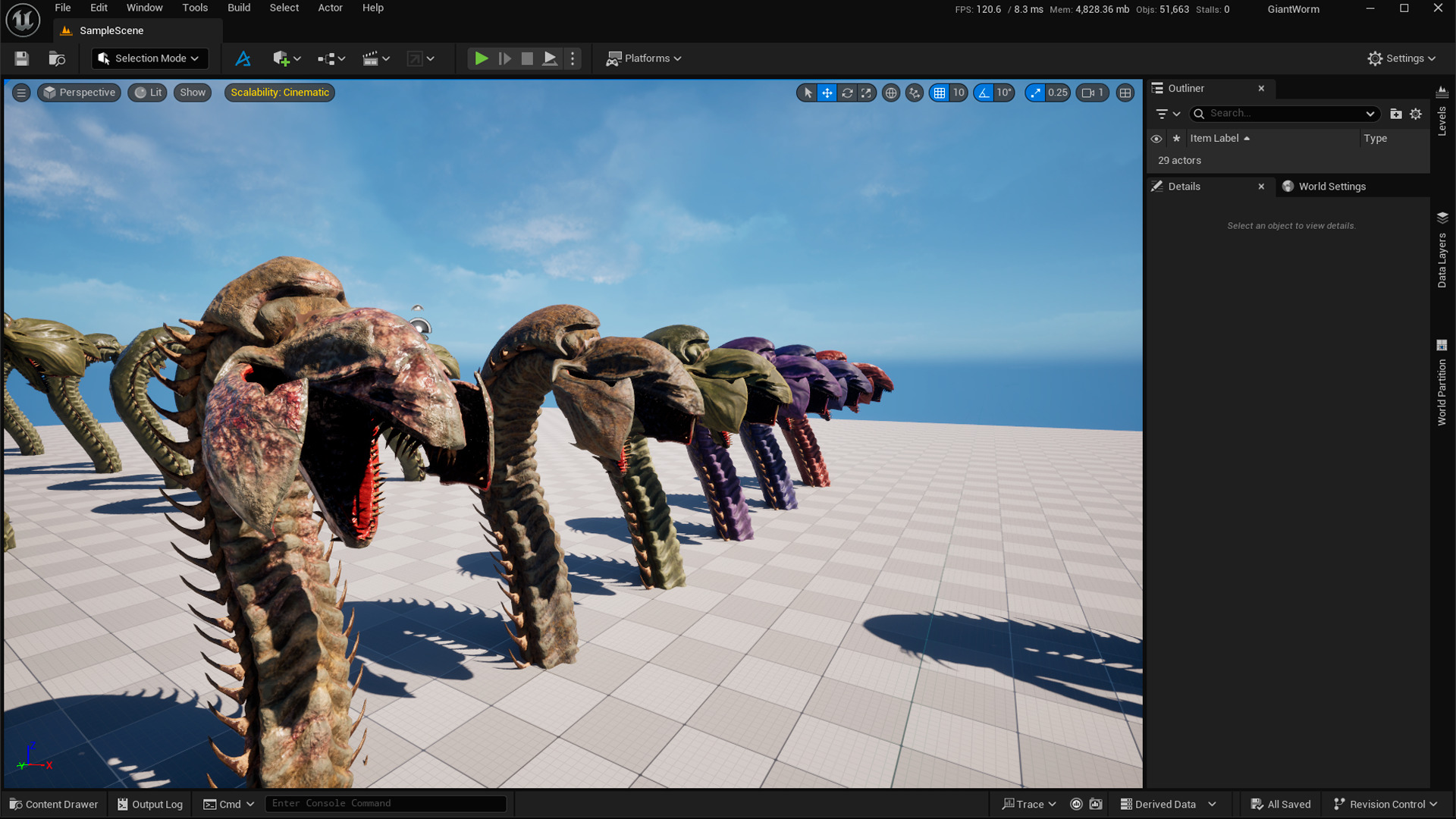Click the Stop simulation button
This screenshot has width=1456, height=819.
coord(527,58)
